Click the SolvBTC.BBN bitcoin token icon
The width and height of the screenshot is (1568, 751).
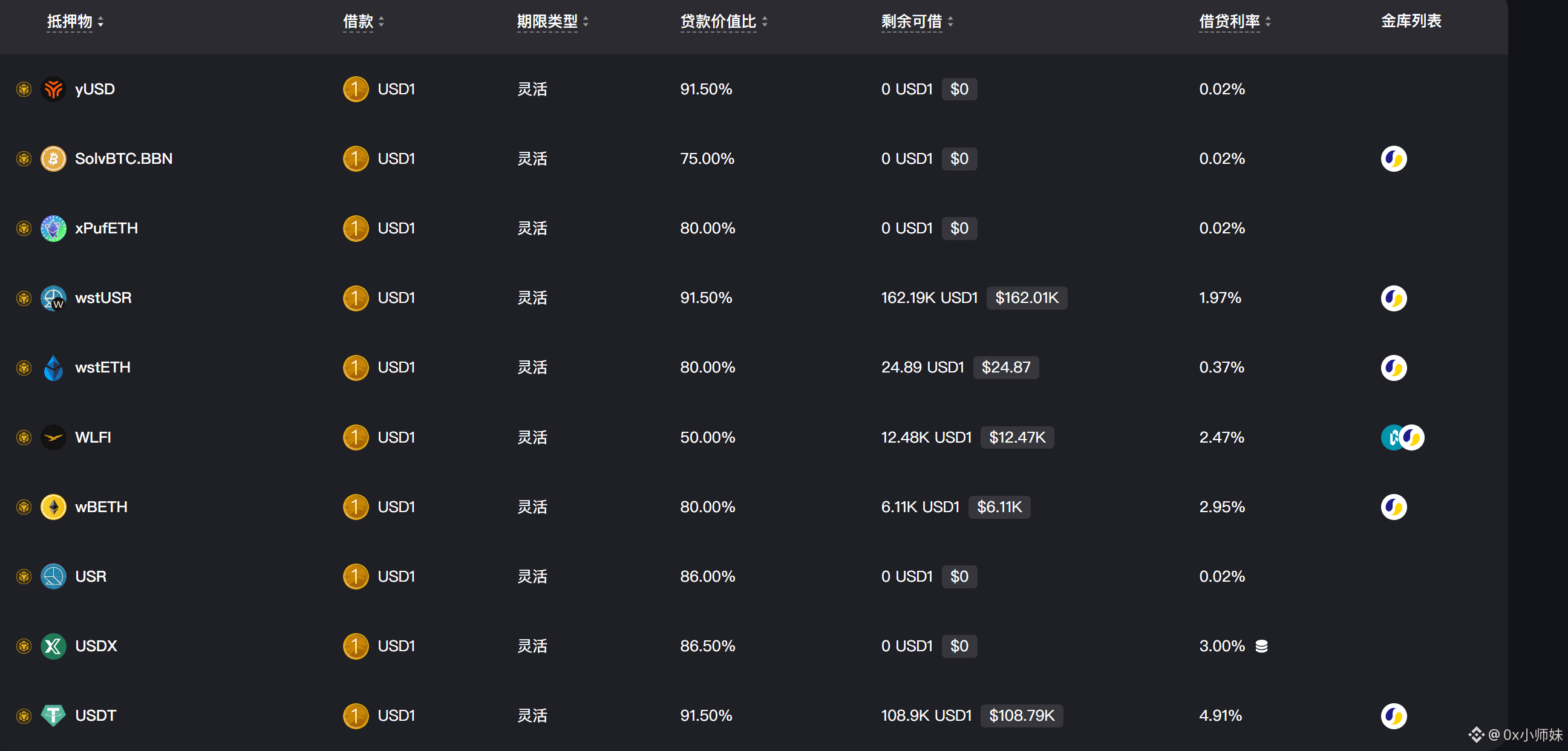[54, 159]
